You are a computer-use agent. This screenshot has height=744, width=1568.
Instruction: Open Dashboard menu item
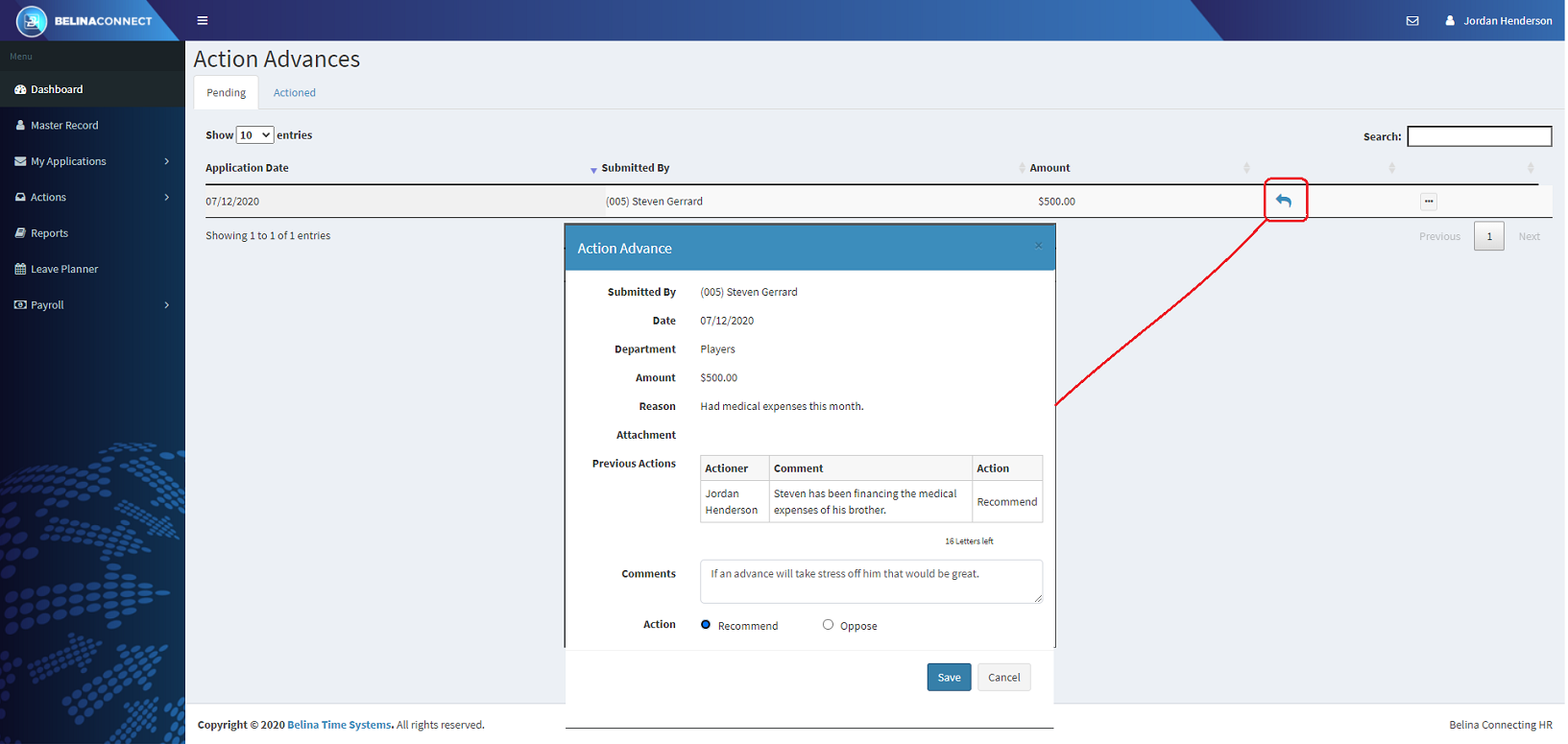coord(92,89)
